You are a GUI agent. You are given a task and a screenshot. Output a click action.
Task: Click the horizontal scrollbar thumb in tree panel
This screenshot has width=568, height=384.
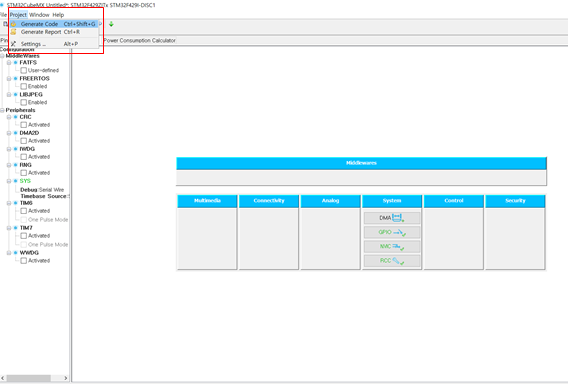29,378
